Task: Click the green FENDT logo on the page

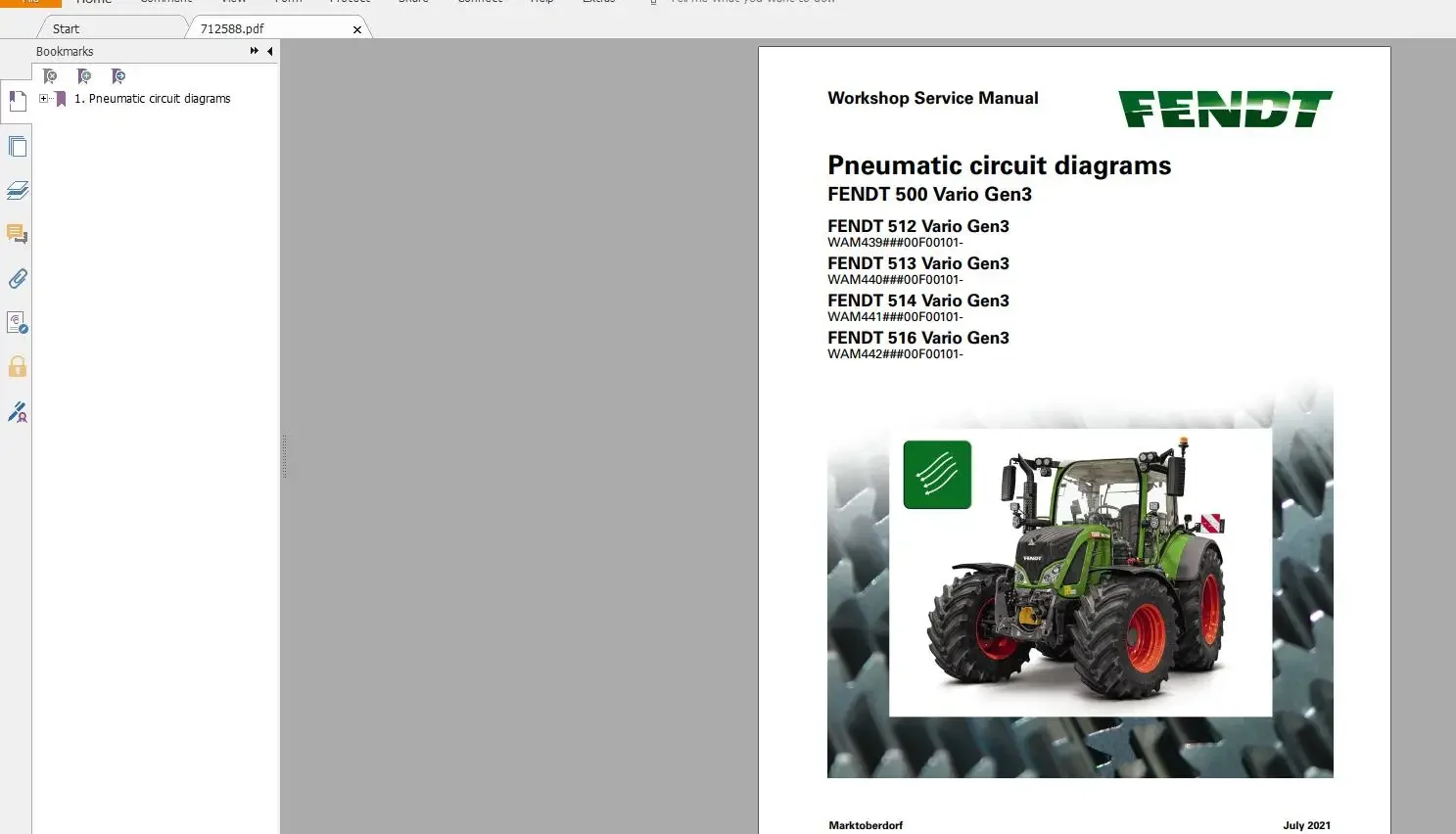Action: pyautogui.click(x=1226, y=109)
